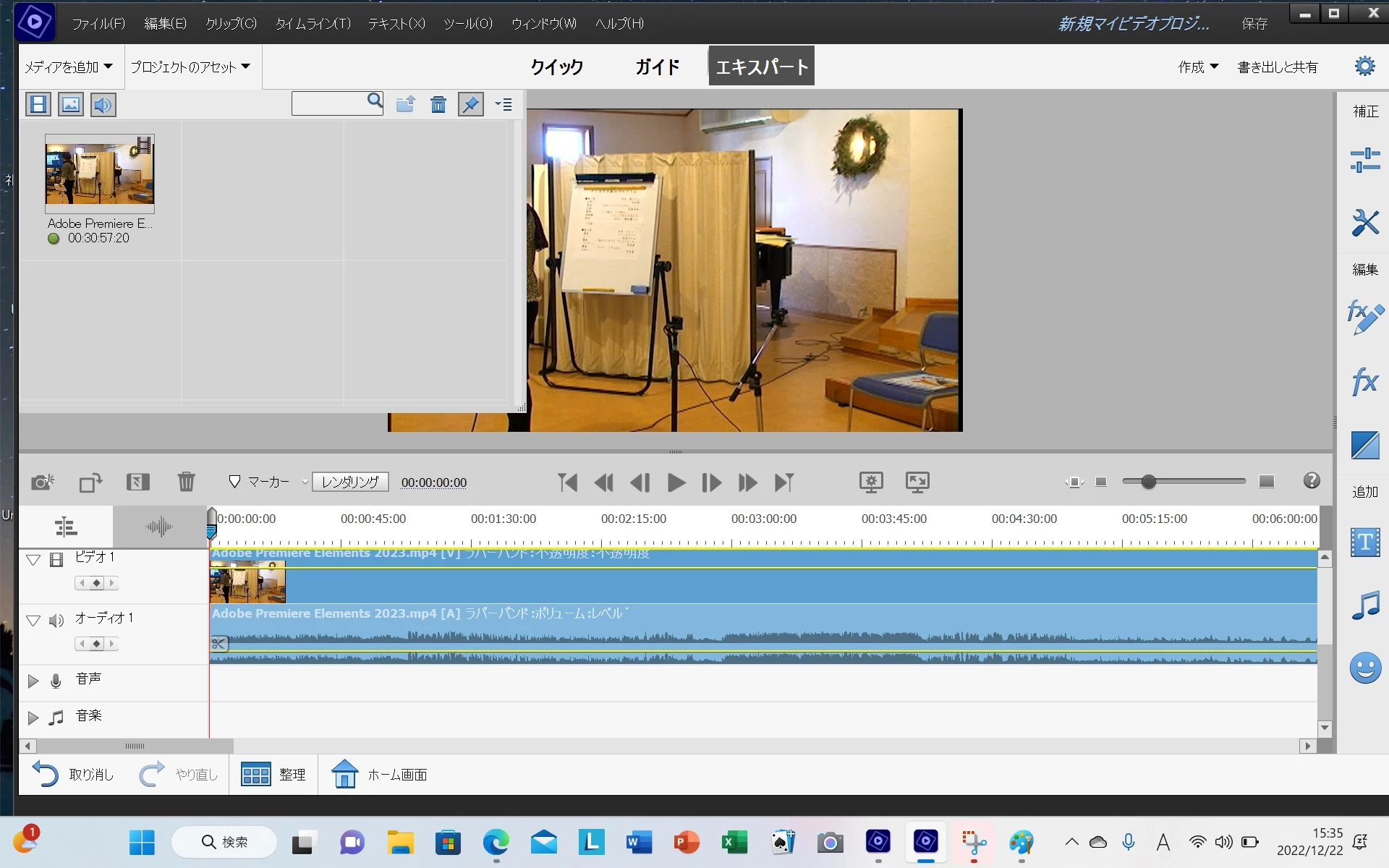Expand the 音声 narration track
1389x868 pixels.
(33, 681)
